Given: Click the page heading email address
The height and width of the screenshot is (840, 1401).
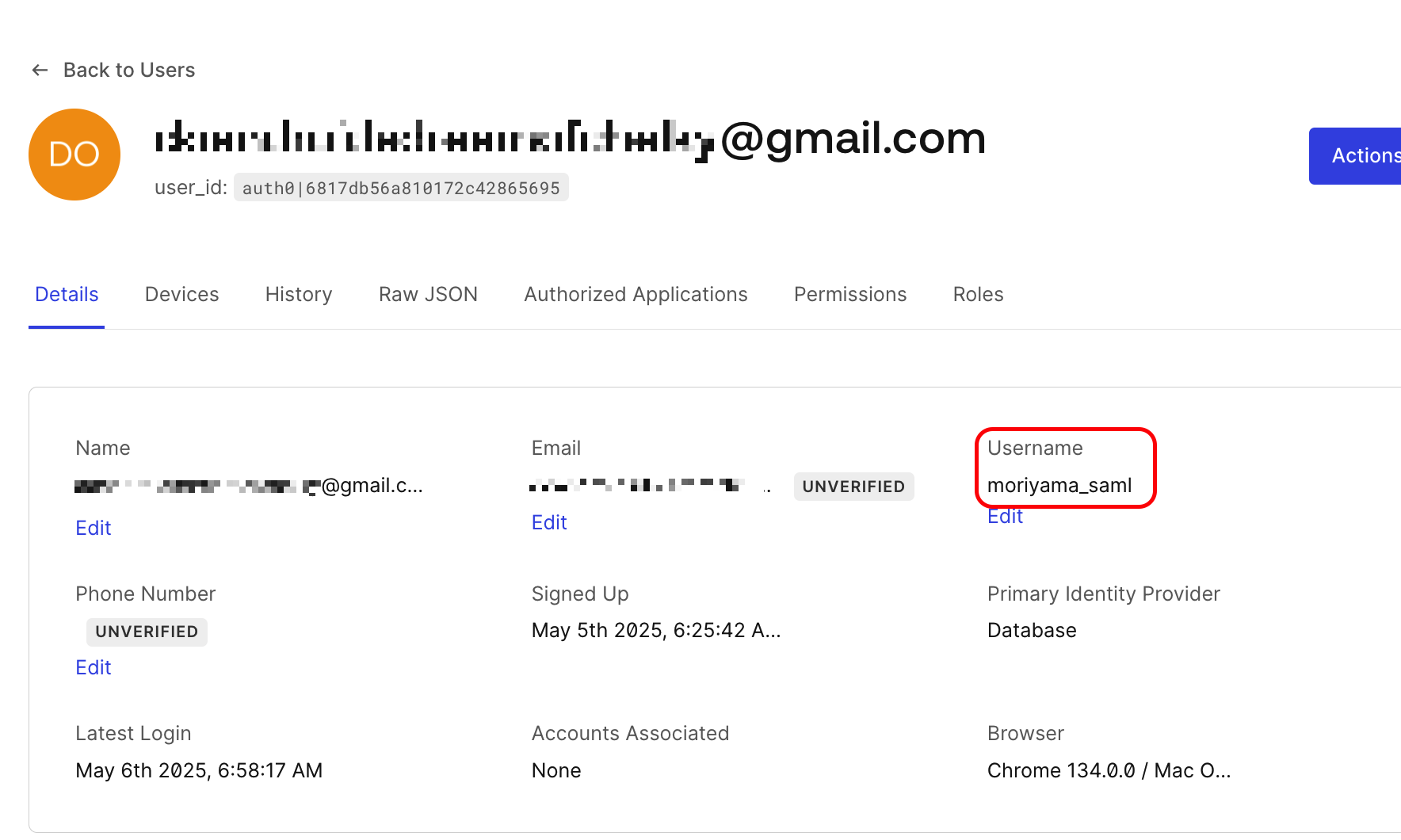Looking at the screenshot, I should click(570, 139).
